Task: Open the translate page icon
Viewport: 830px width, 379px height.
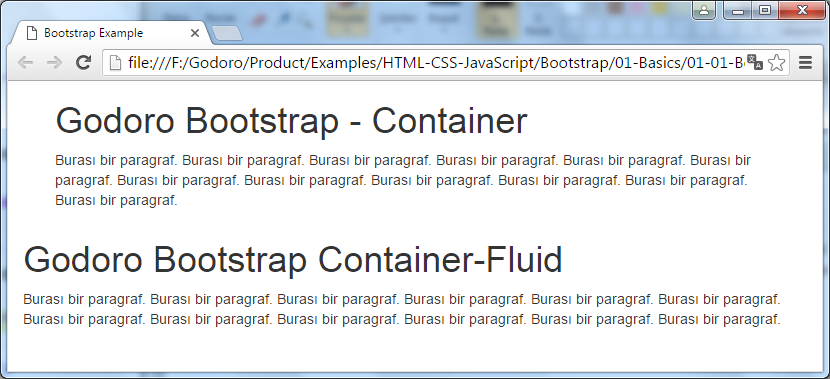Action: point(755,62)
